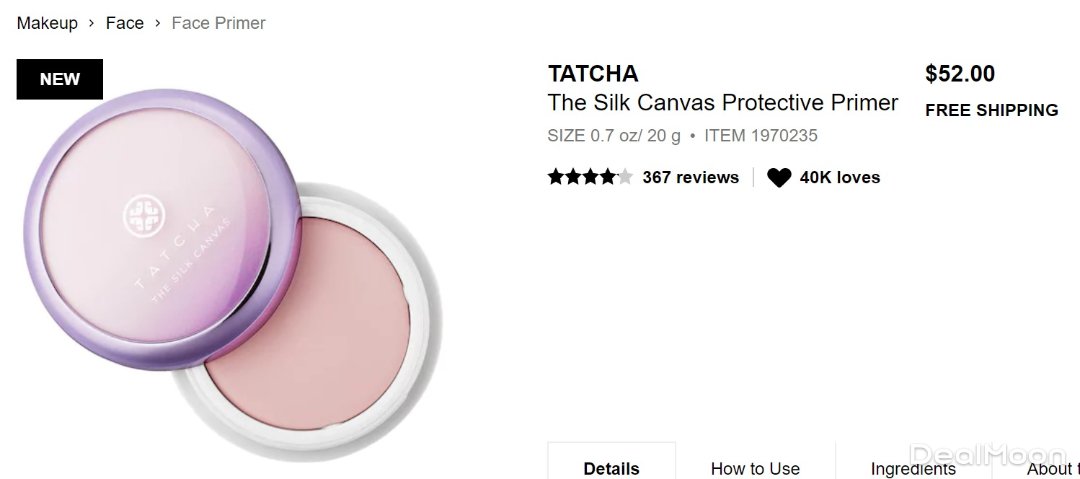Open the Face breadcrumb category
1080x479 pixels.
tap(125, 23)
